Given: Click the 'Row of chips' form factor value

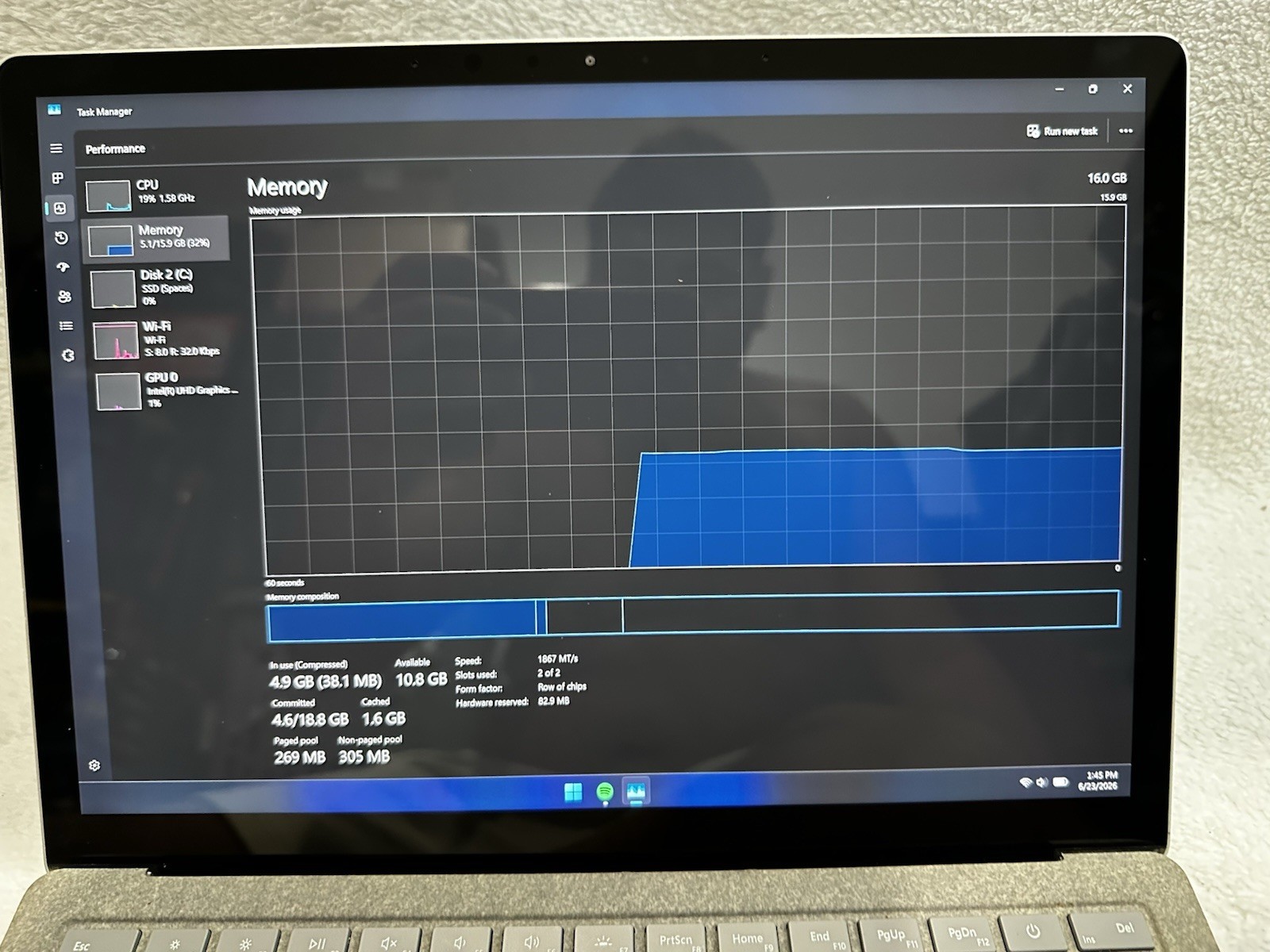Looking at the screenshot, I should [x=562, y=687].
